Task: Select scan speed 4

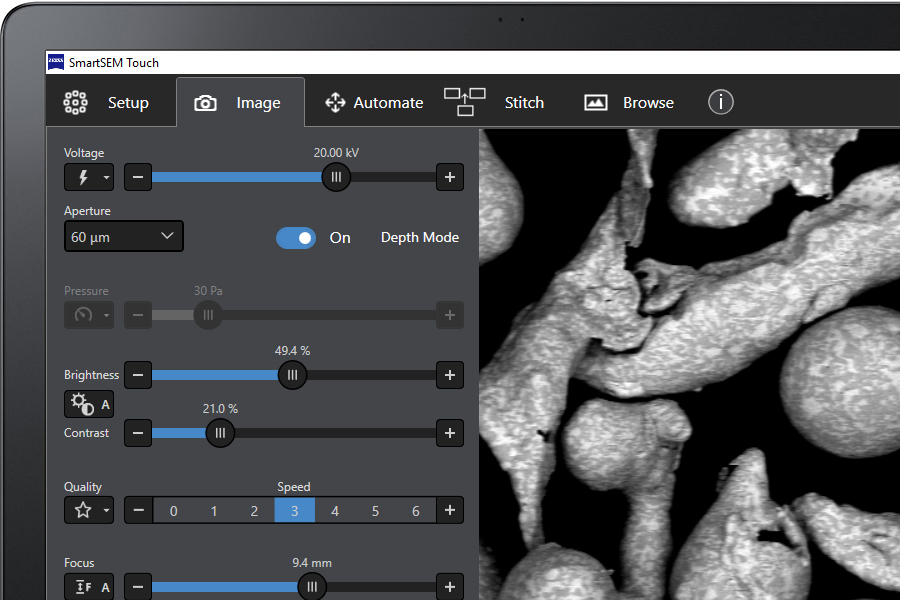Action: point(335,510)
